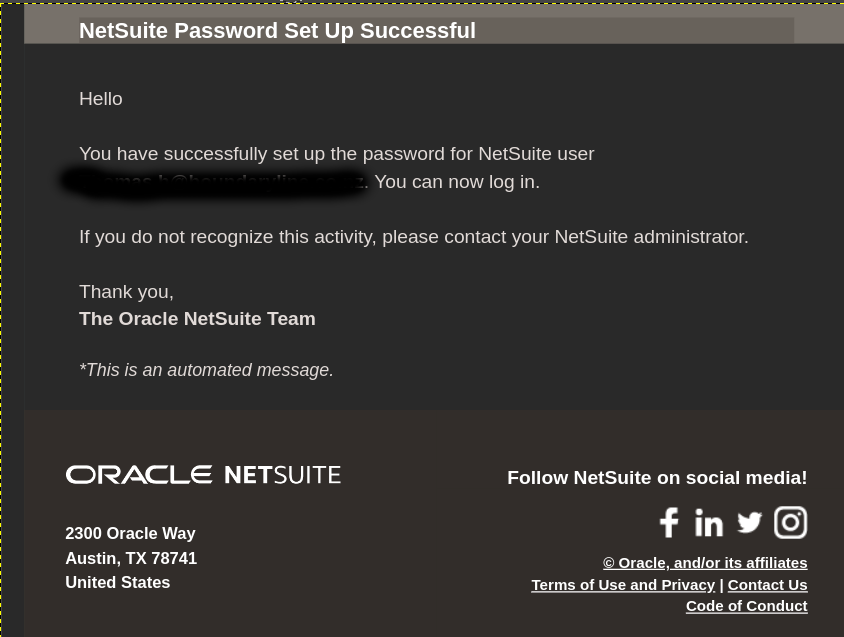Click the Contact Us link
Viewport: 844px width, 637px height.
(767, 584)
